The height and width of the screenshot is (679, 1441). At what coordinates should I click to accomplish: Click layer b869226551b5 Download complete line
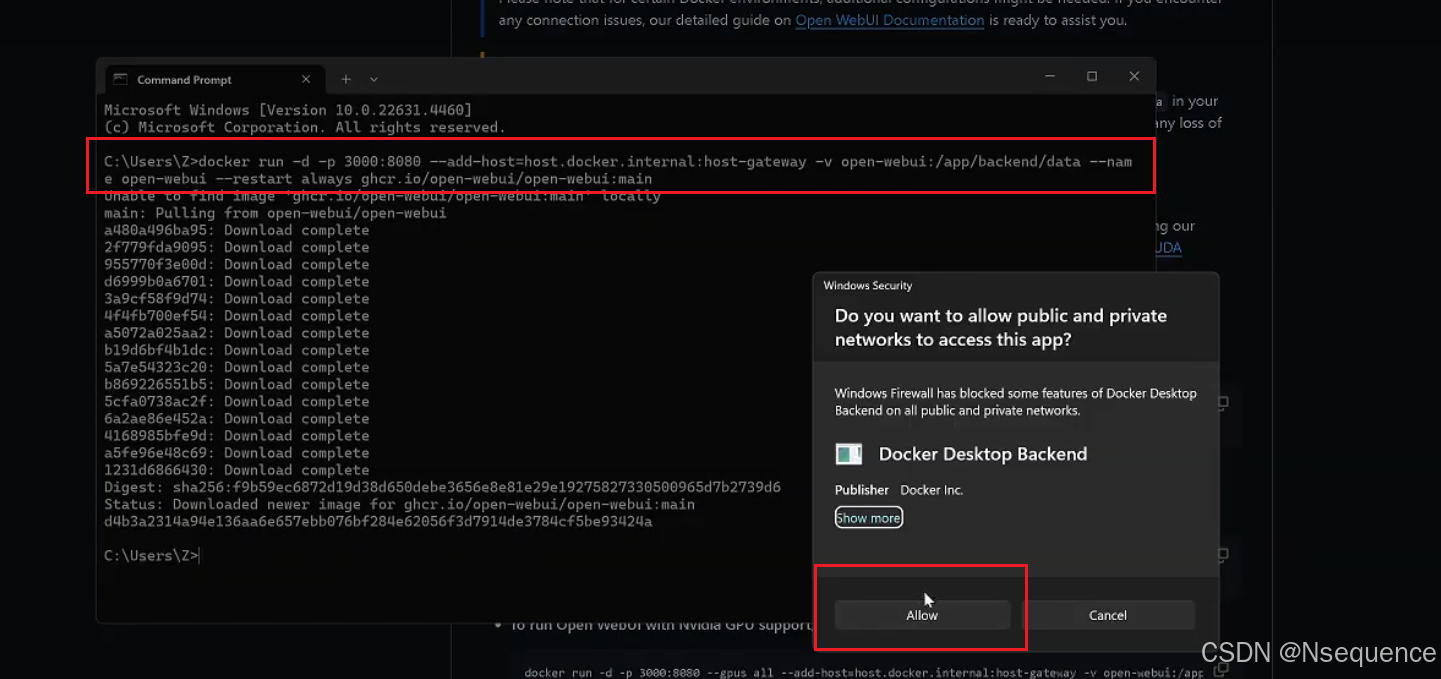click(237, 384)
